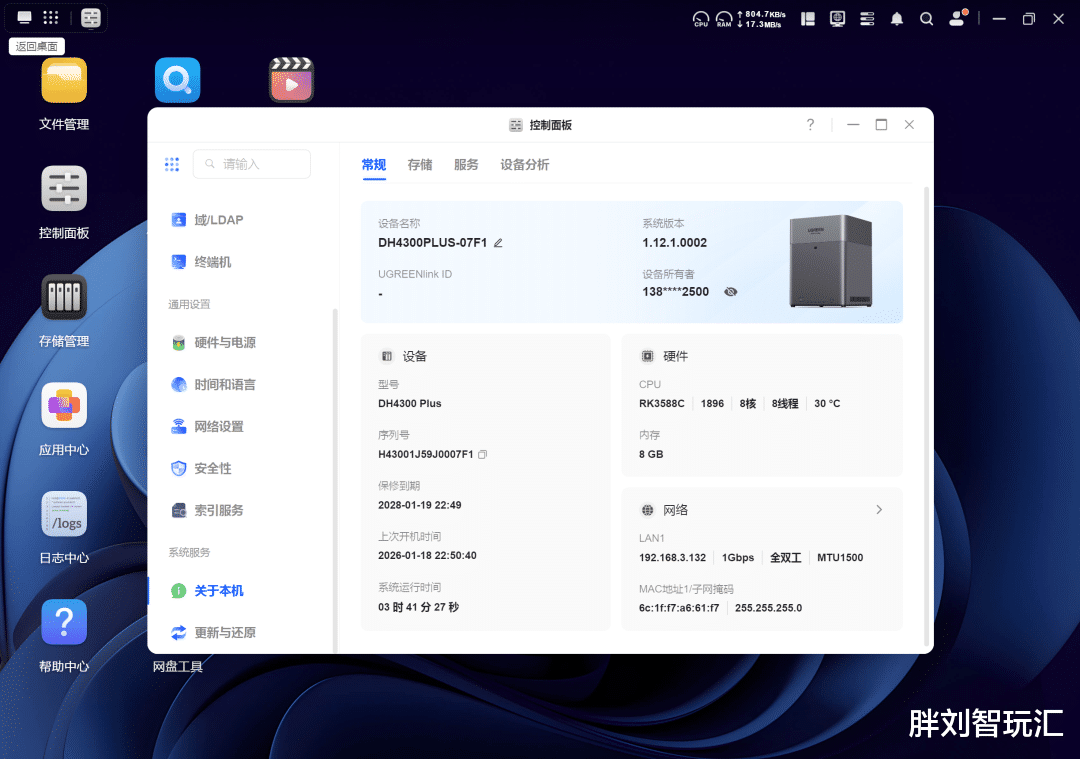Focus the 请输入 search field
The width and height of the screenshot is (1080, 759).
252,164
